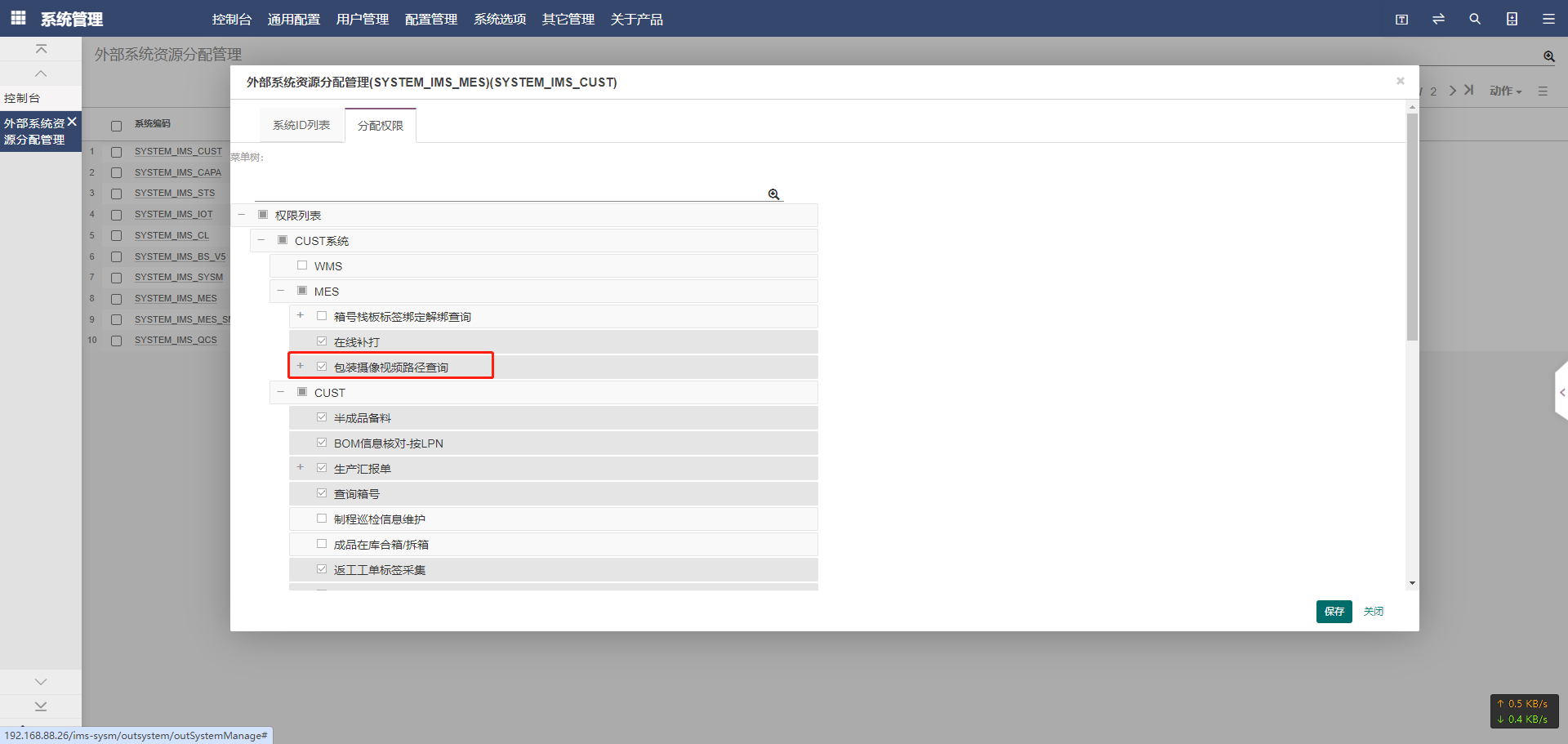Collapse the CUST tree node
The height and width of the screenshot is (744, 1568).
pyautogui.click(x=281, y=392)
